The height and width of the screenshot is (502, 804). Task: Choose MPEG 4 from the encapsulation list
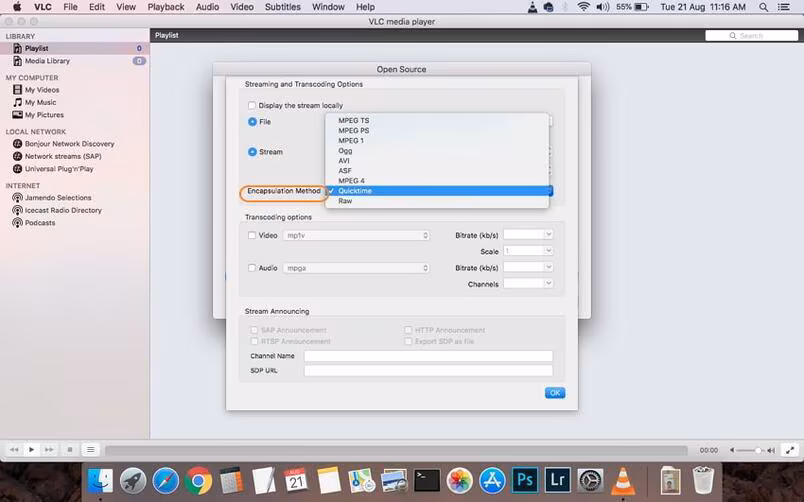[437, 180]
